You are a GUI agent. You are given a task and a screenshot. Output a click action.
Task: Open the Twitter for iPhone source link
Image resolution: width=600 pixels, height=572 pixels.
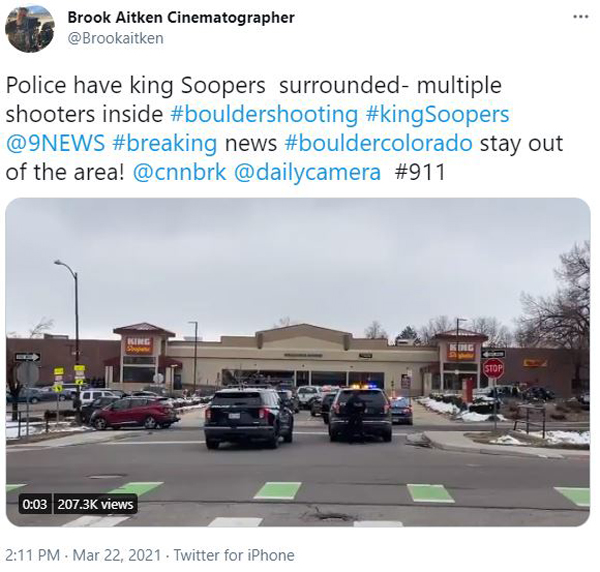(234, 555)
